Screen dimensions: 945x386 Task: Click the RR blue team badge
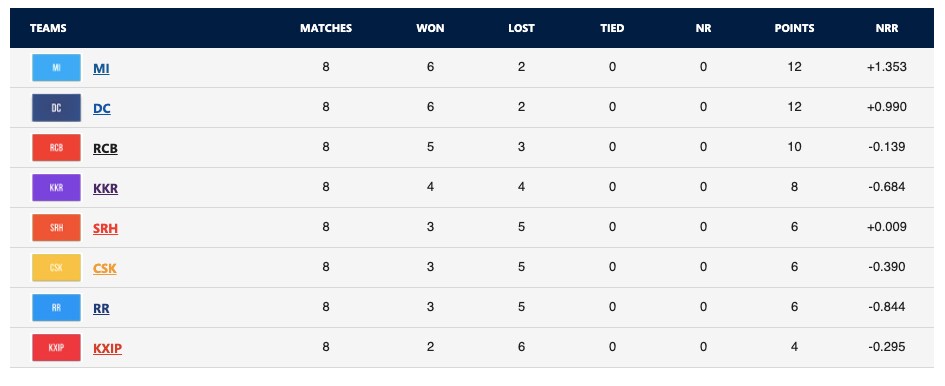(x=56, y=308)
